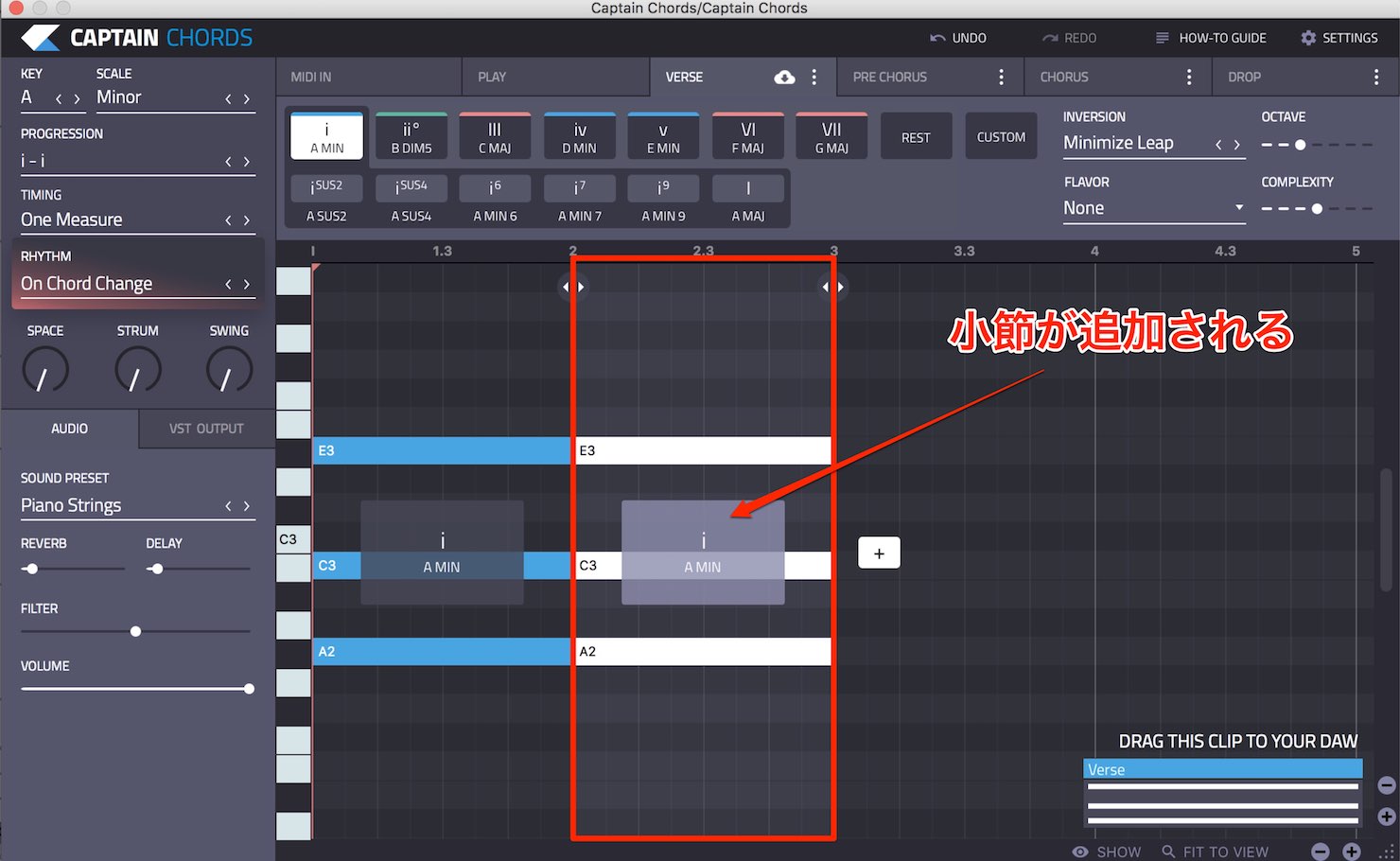Choose the iv D MIN chord button

tap(580, 136)
